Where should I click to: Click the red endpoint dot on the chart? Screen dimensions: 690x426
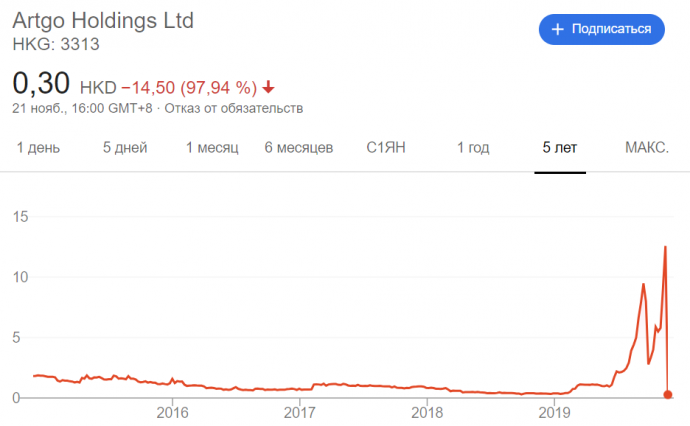tap(668, 395)
